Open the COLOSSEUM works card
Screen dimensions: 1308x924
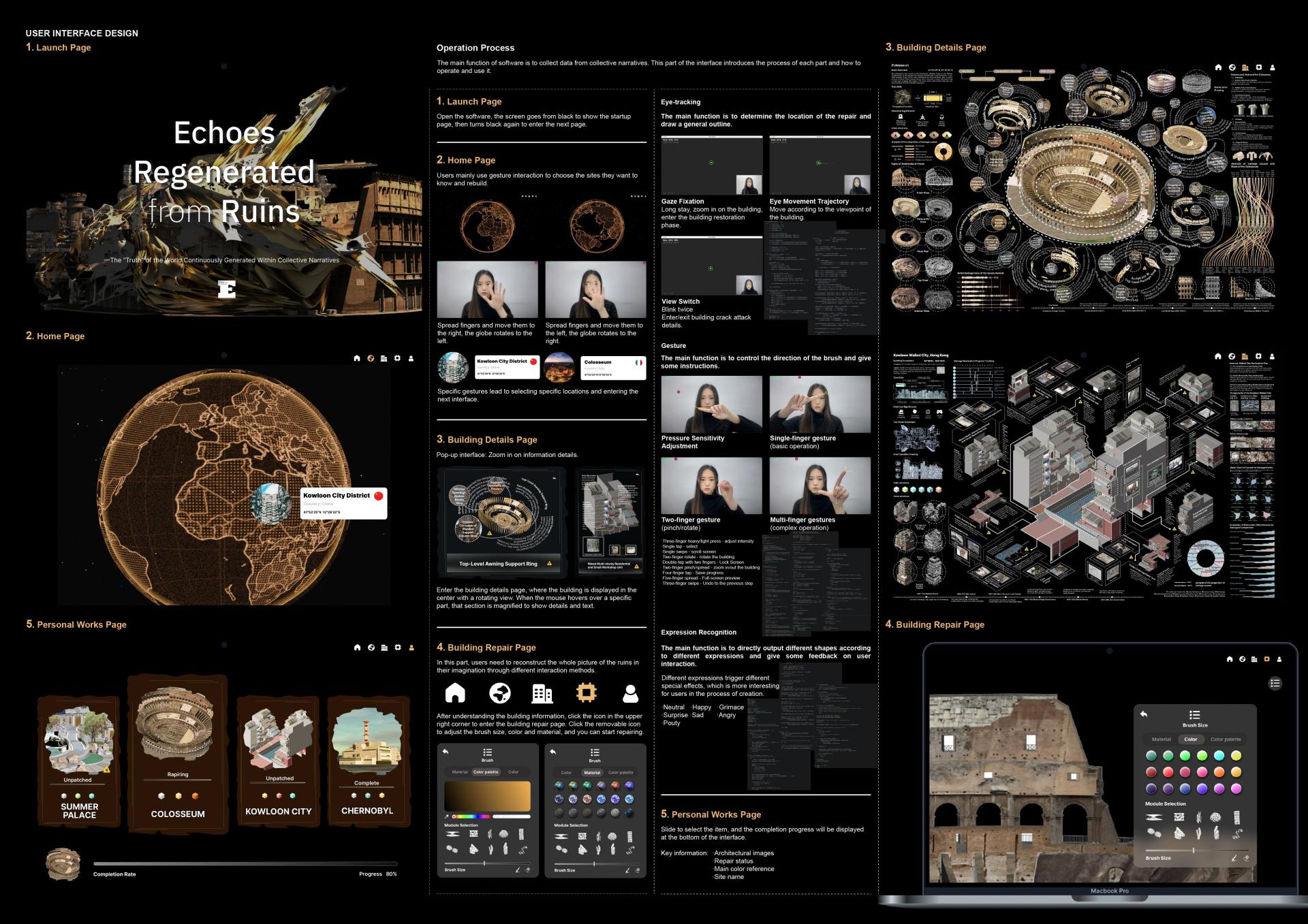[x=178, y=753]
